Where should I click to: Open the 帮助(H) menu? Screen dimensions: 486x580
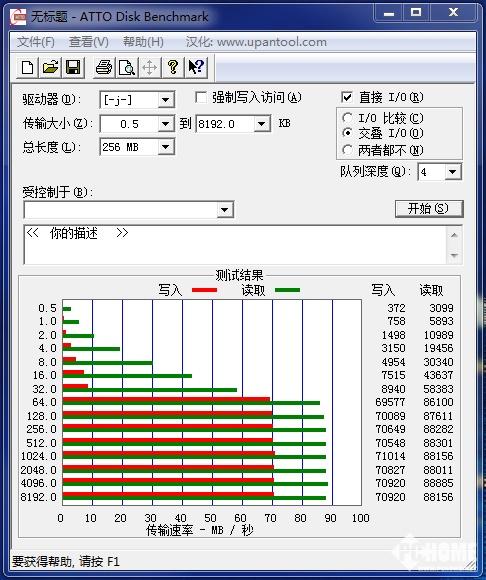[x=144, y=42]
